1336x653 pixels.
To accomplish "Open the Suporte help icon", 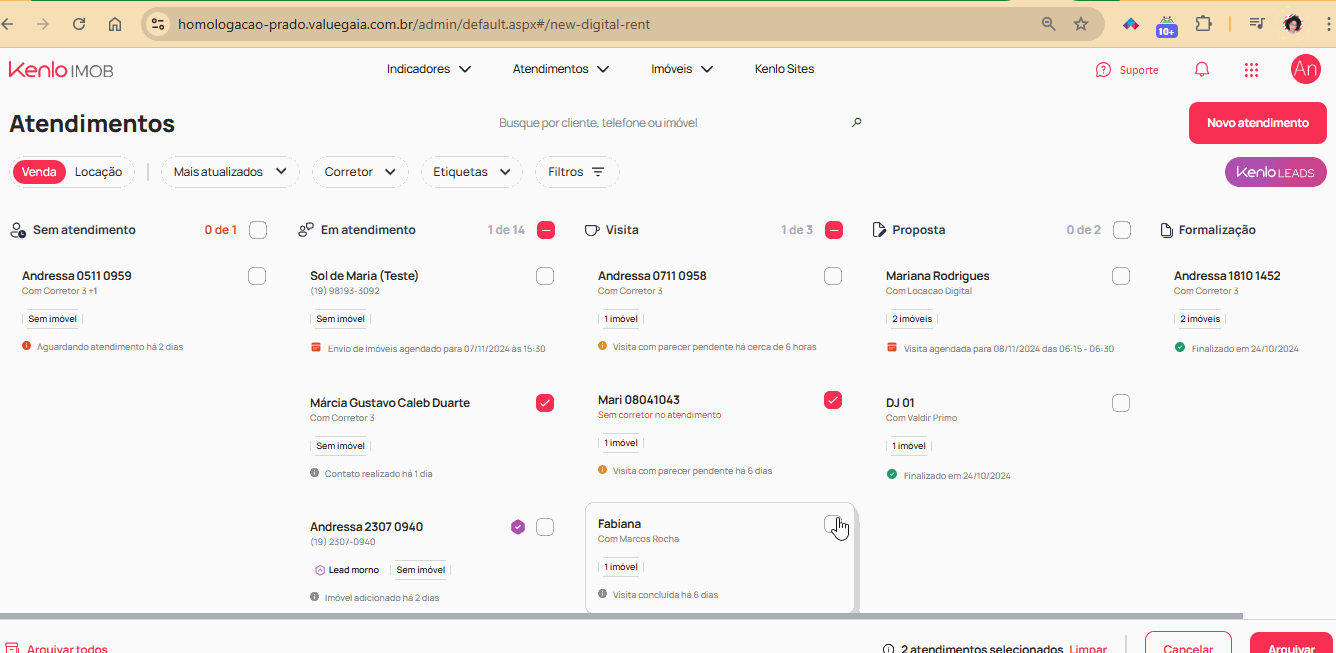I will point(1103,70).
